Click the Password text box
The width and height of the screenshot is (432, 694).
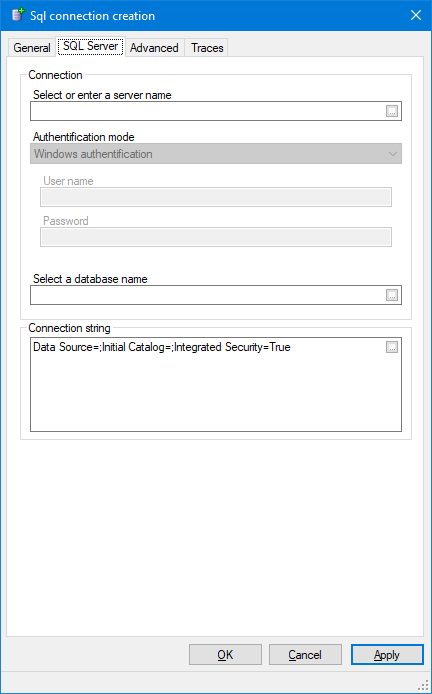click(x=216, y=237)
